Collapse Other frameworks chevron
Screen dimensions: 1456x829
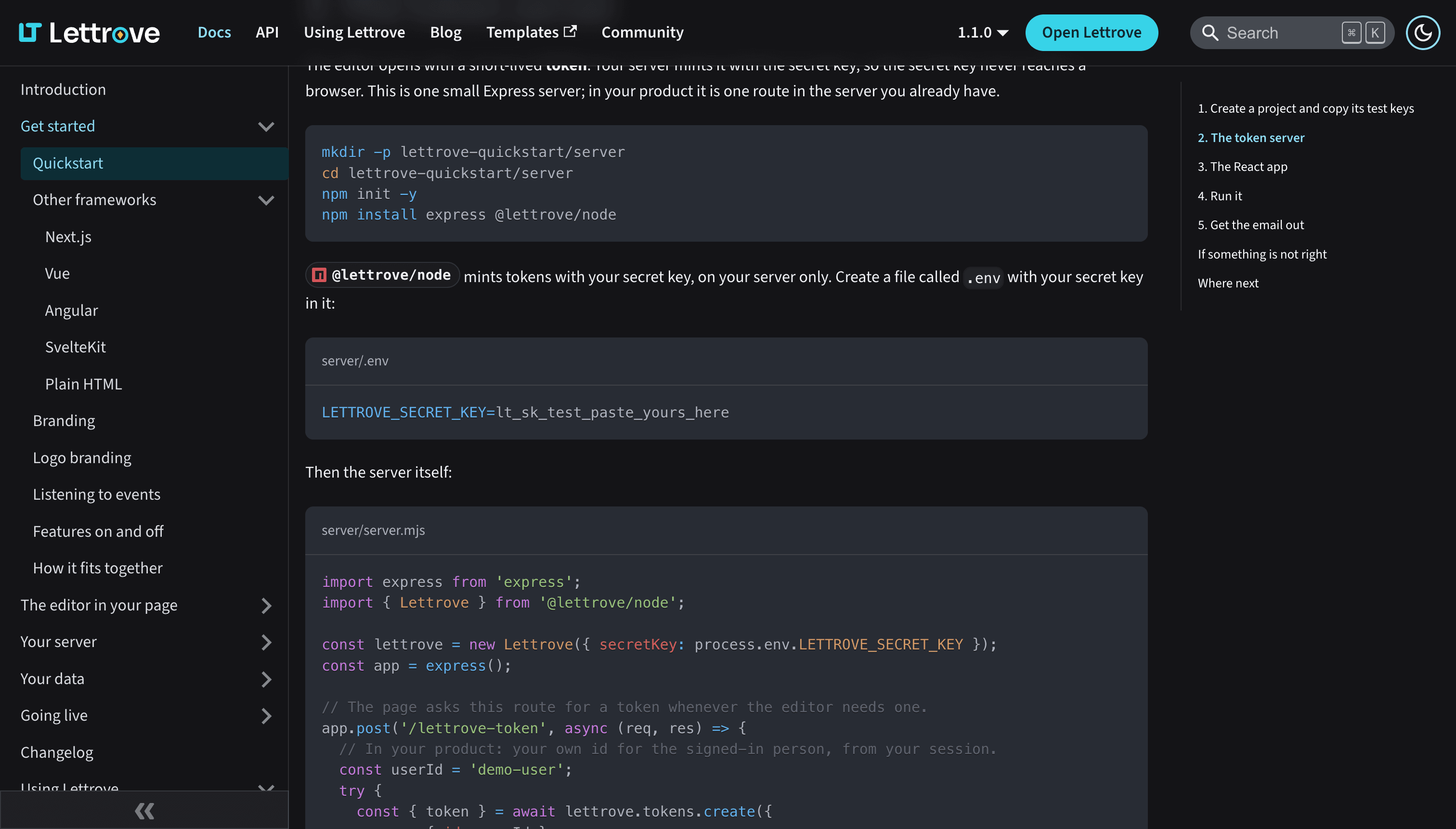coord(266,200)
